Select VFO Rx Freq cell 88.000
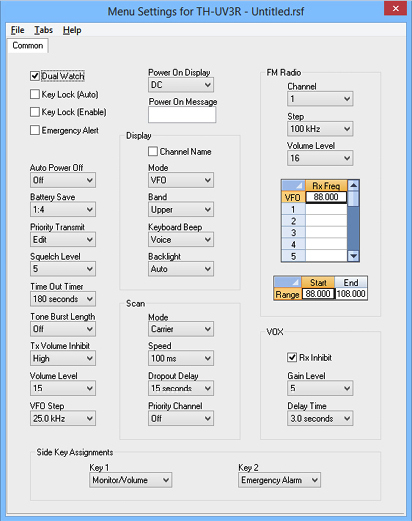Viewport: 412px width, 521px height. [326, 197]
